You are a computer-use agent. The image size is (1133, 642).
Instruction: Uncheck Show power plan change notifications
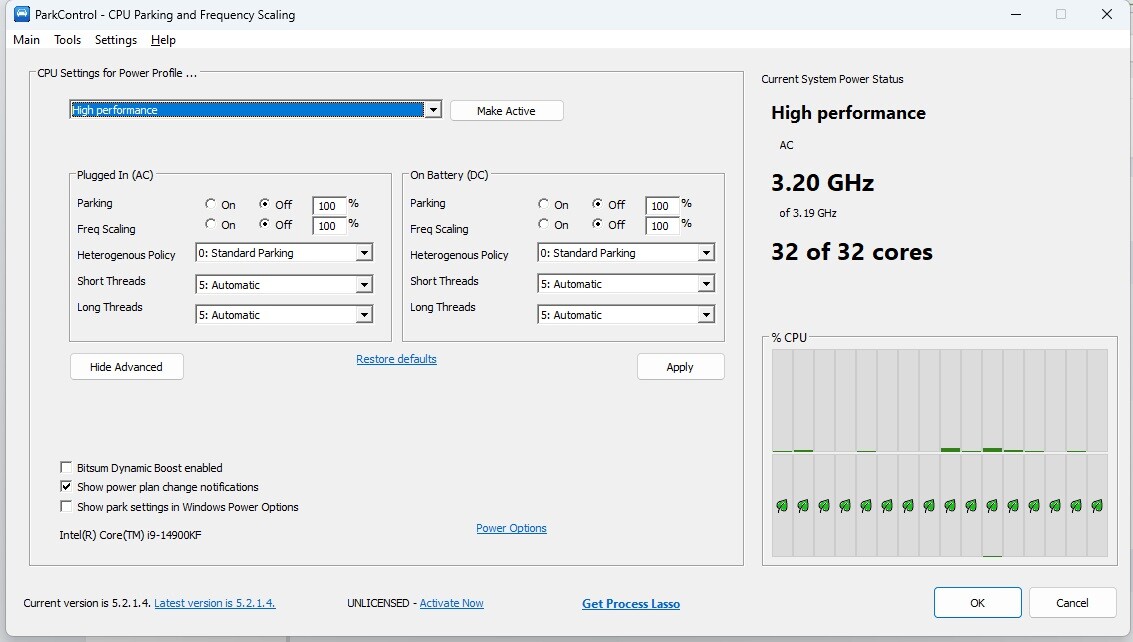pos(66,487)
